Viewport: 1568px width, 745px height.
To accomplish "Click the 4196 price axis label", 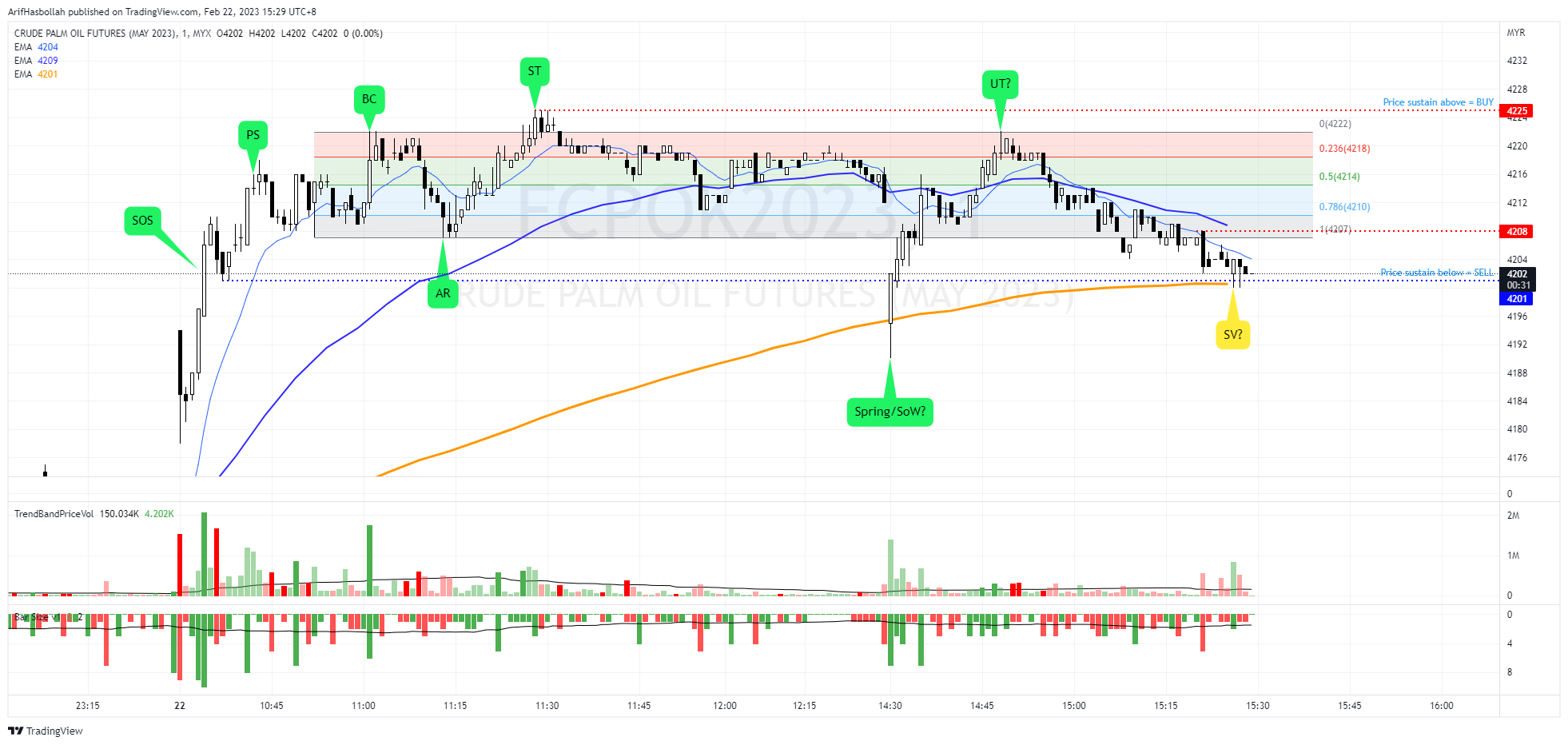I will coord(1517,317).
